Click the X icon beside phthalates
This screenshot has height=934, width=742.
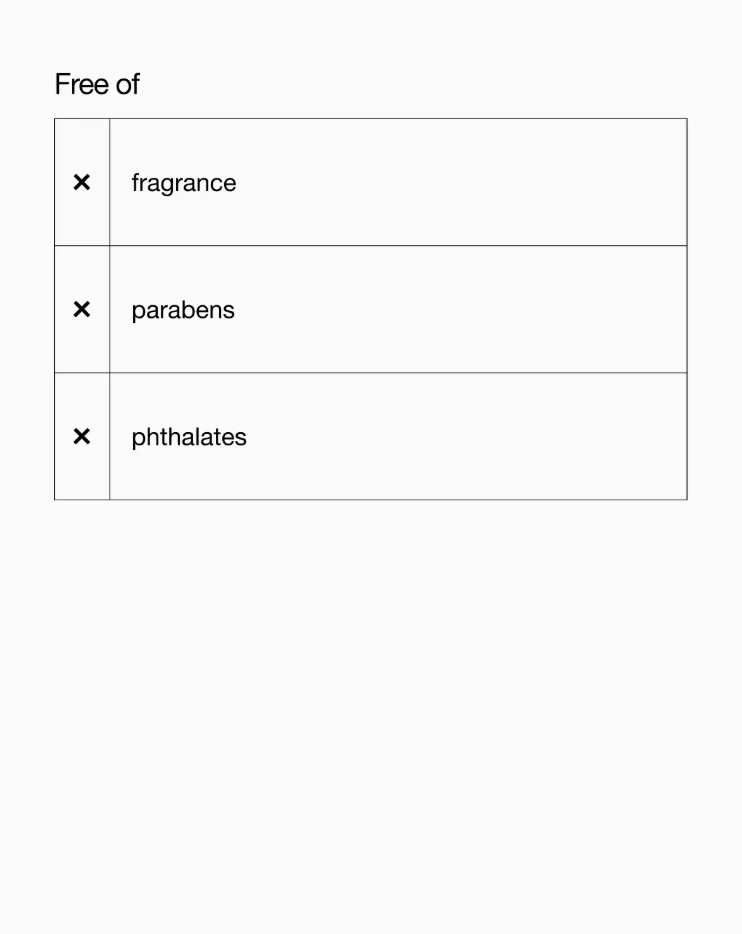click(82, 437)
